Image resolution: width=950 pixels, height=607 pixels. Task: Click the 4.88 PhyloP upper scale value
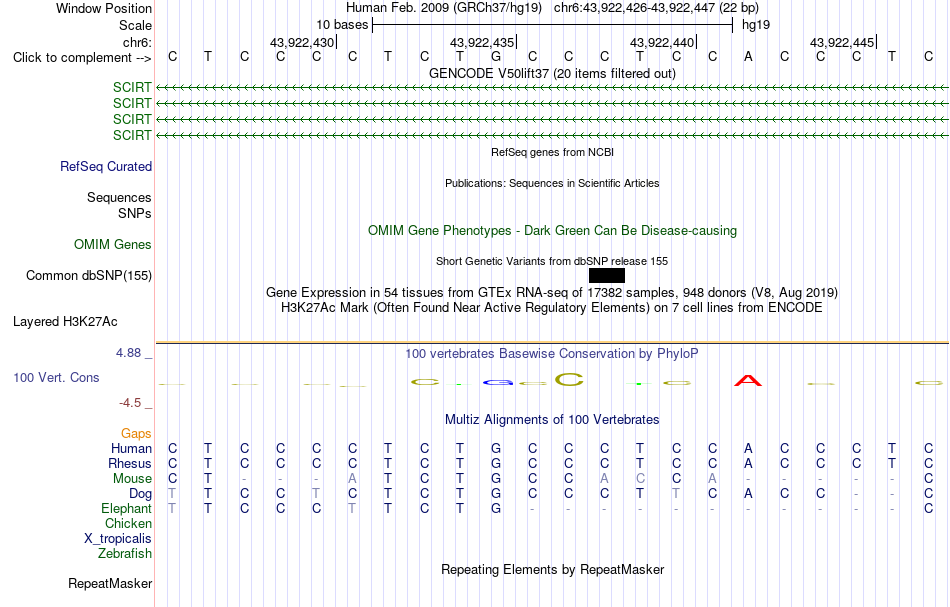point(128,353)
